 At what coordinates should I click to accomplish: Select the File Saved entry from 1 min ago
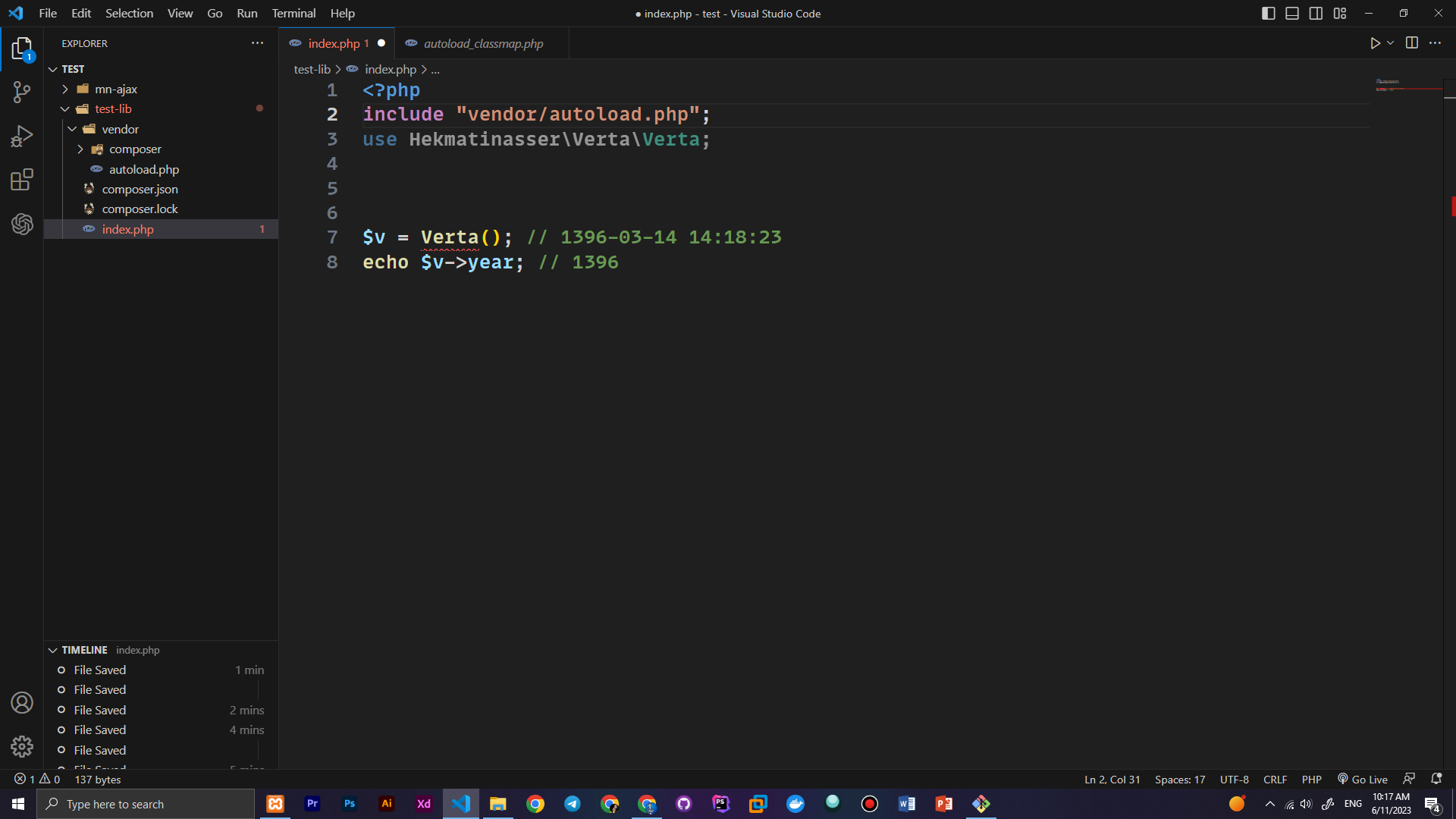tap(161, 670)
